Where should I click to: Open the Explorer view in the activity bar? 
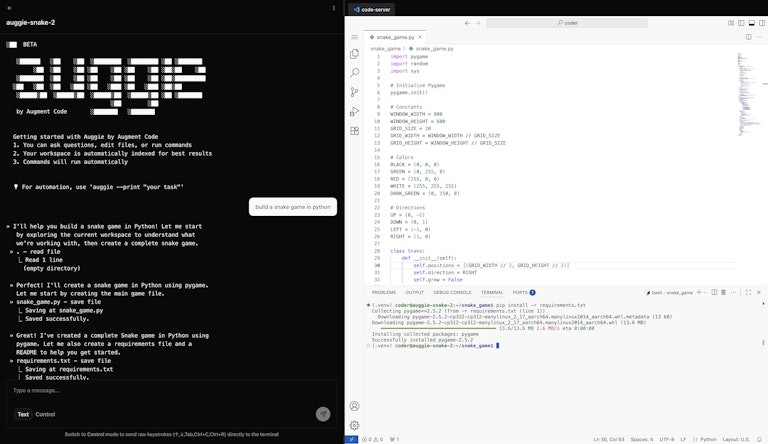pyautogui.click(x=355, y=53)
